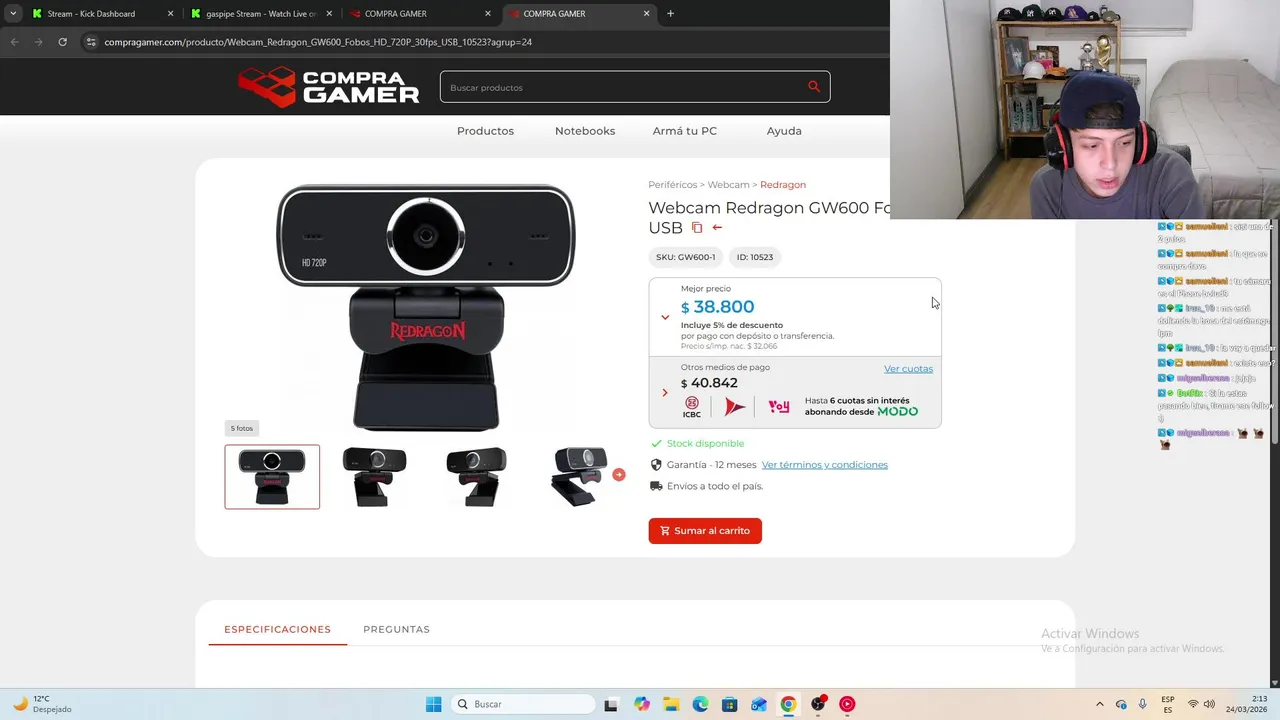
Task: Open the site information icon in the address bar
Action: coord(91,42)
